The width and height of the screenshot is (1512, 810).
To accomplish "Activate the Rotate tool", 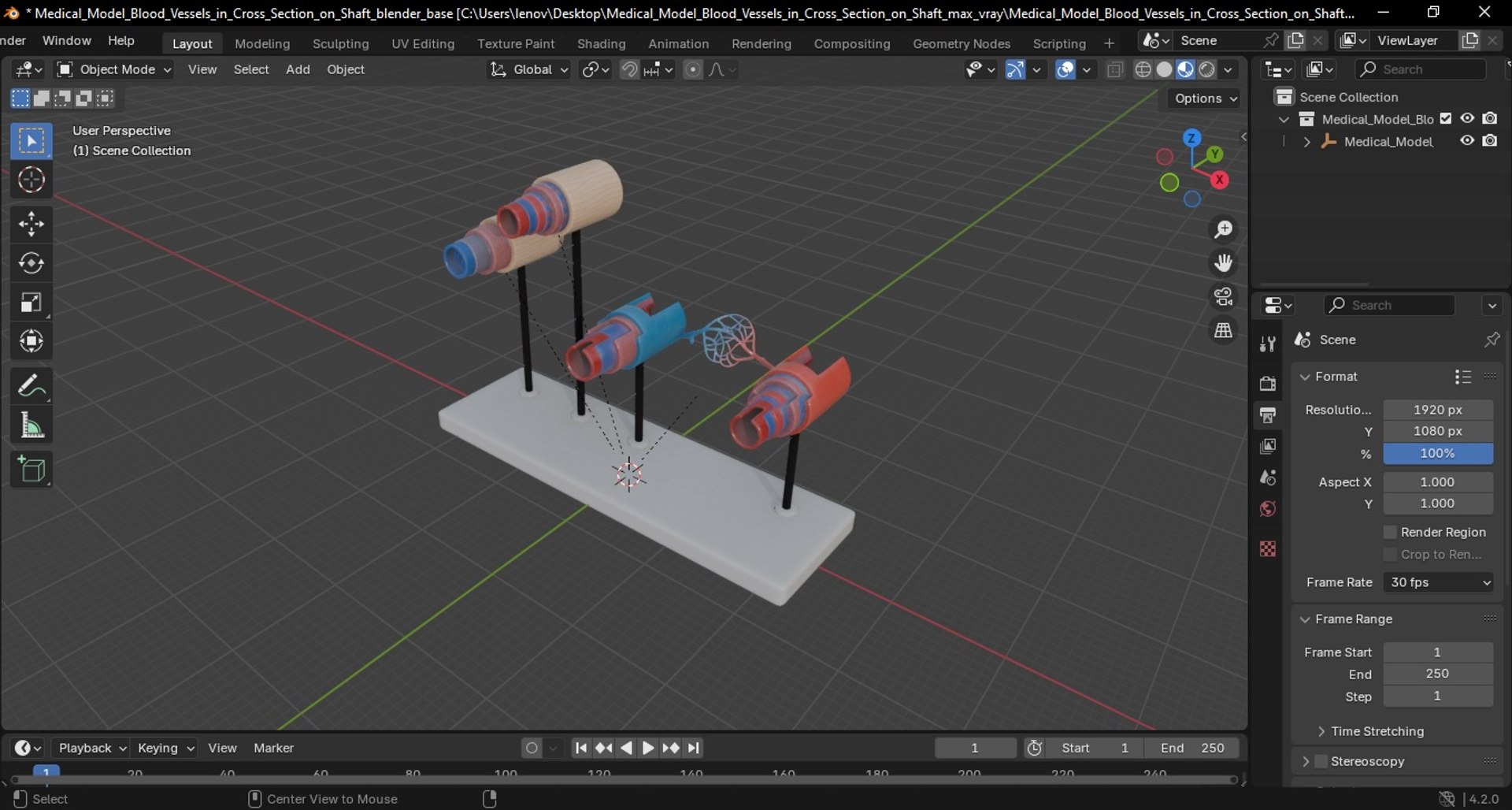I will point(31,263).
